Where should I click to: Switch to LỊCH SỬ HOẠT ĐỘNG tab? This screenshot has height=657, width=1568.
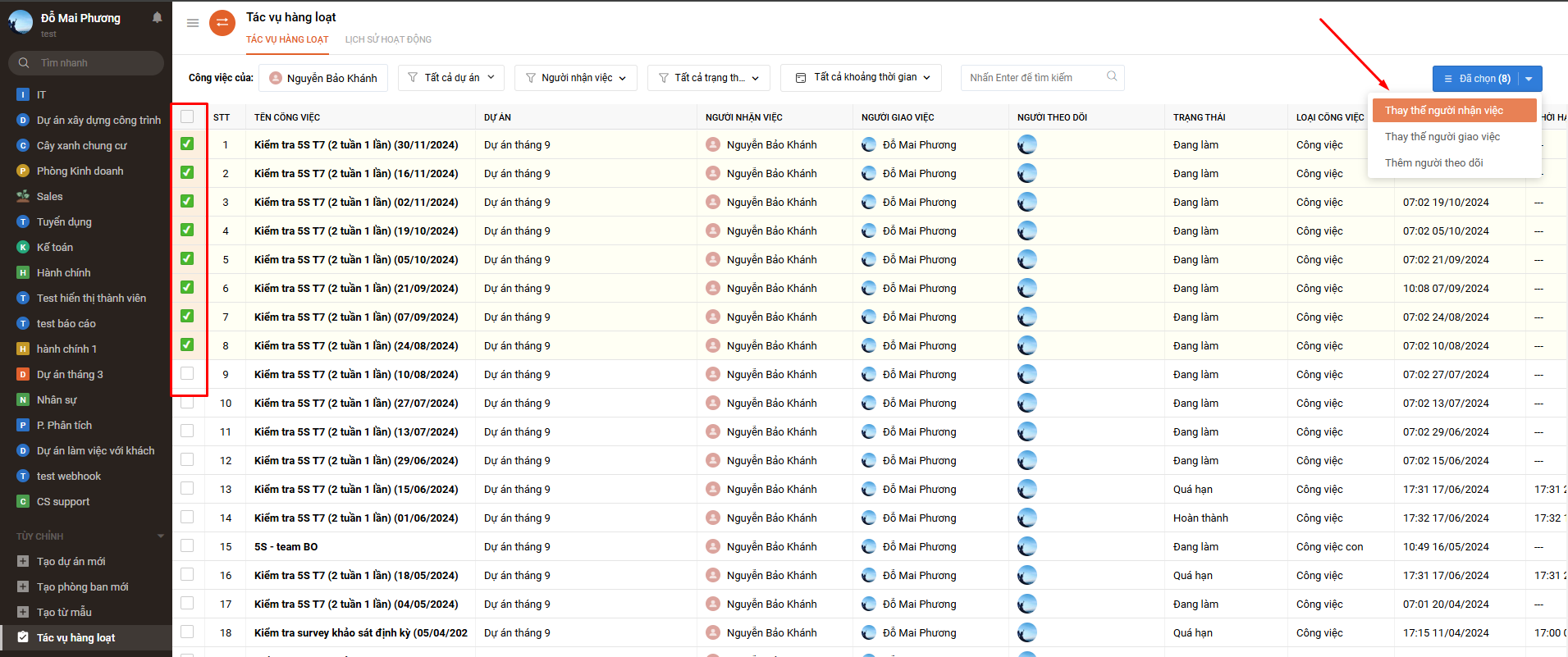388,39
